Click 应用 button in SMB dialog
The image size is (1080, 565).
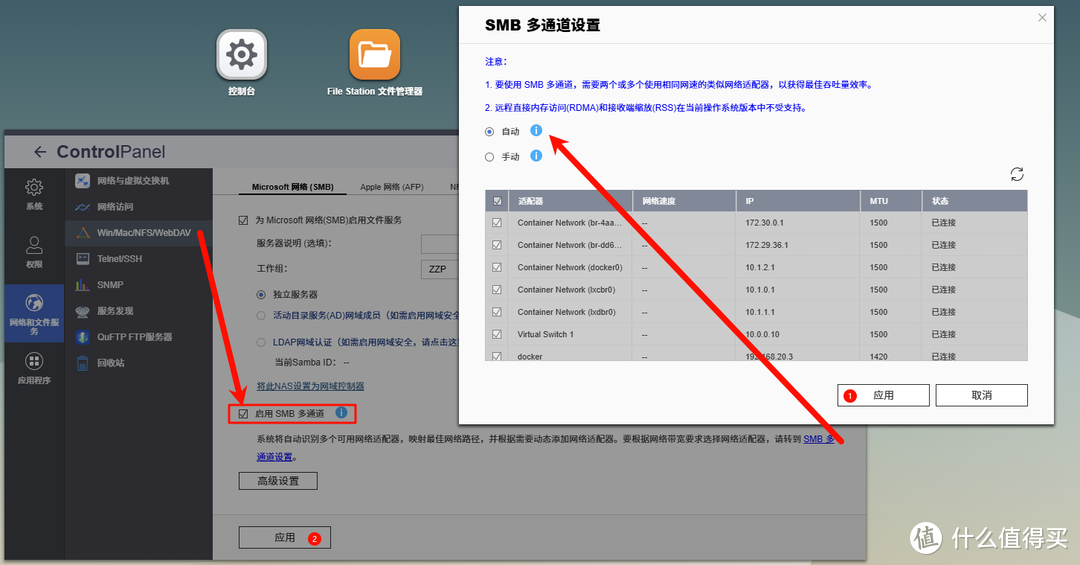tap(883, 395)
